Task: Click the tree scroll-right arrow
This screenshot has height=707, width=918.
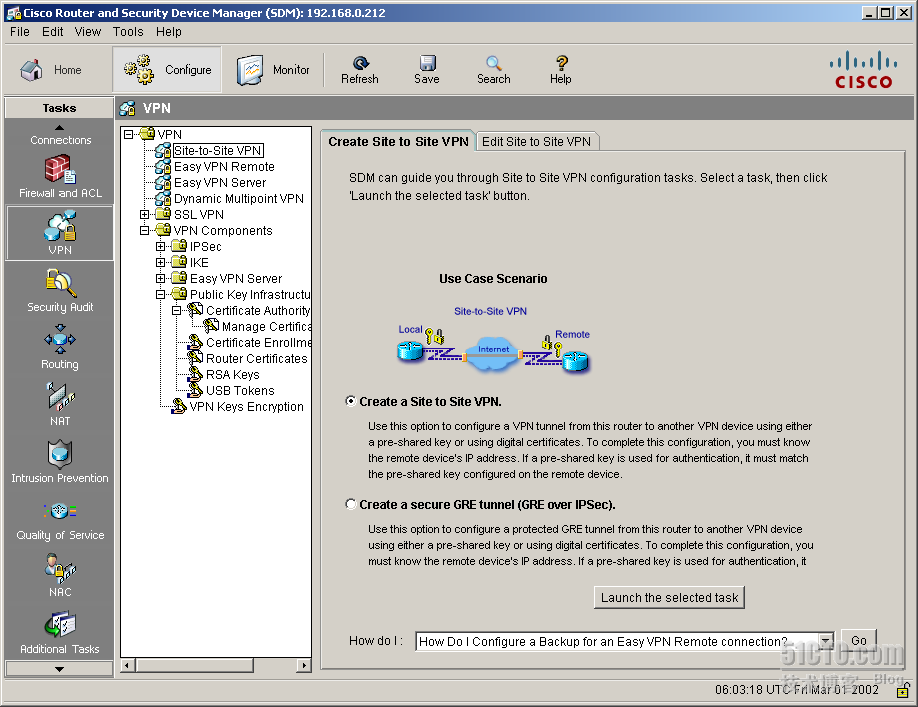Action: [303, 665]
